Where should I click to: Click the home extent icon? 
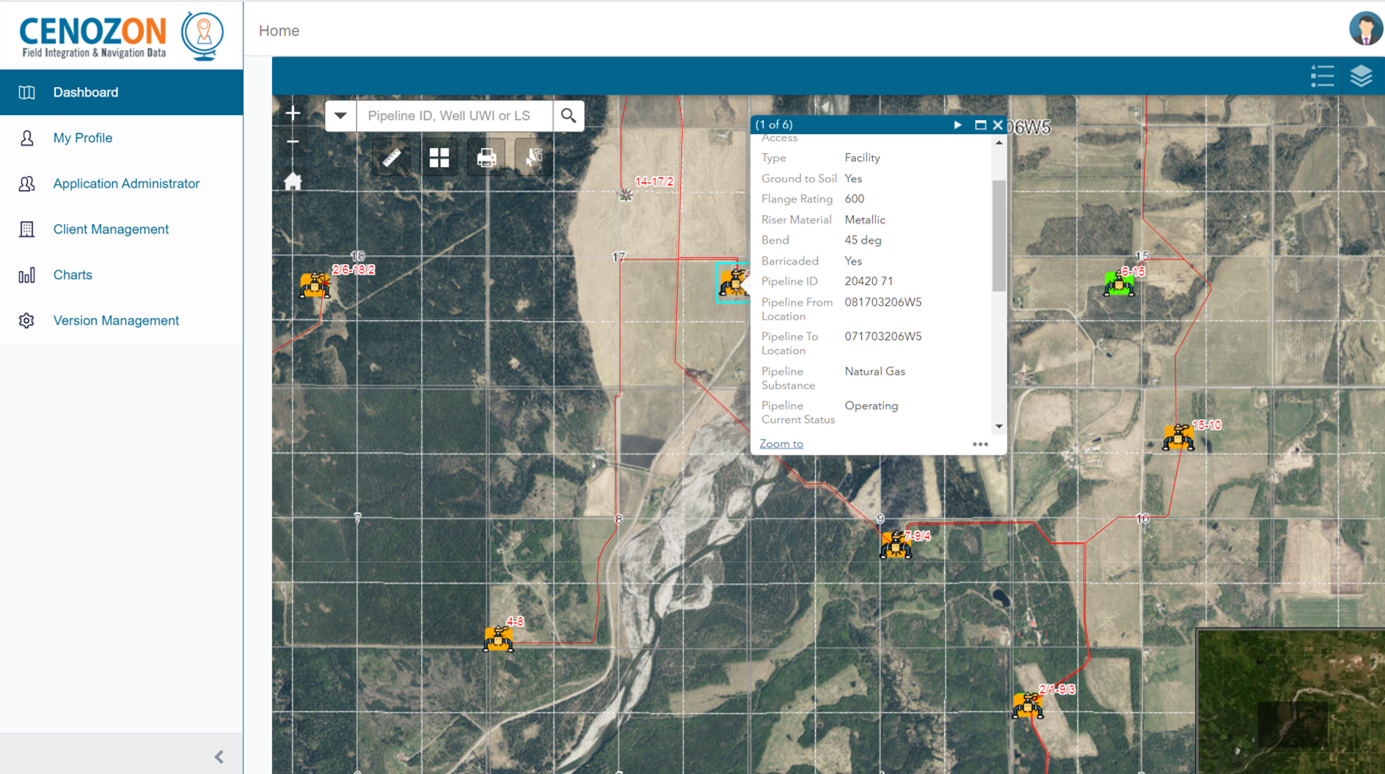click(x=293, y=181)
